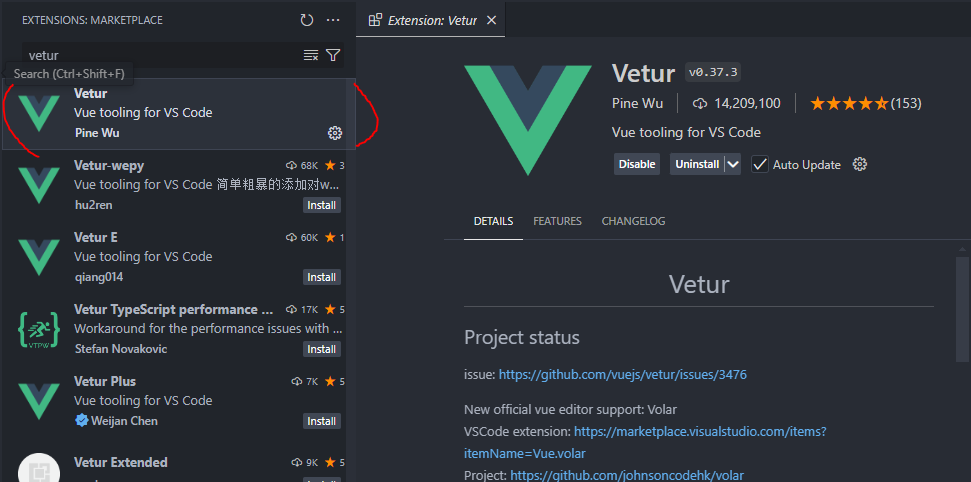The height and width of the screenshot is (482, 971).
Task: Open manage gear for Vetur in list
Action: point(334,133)
